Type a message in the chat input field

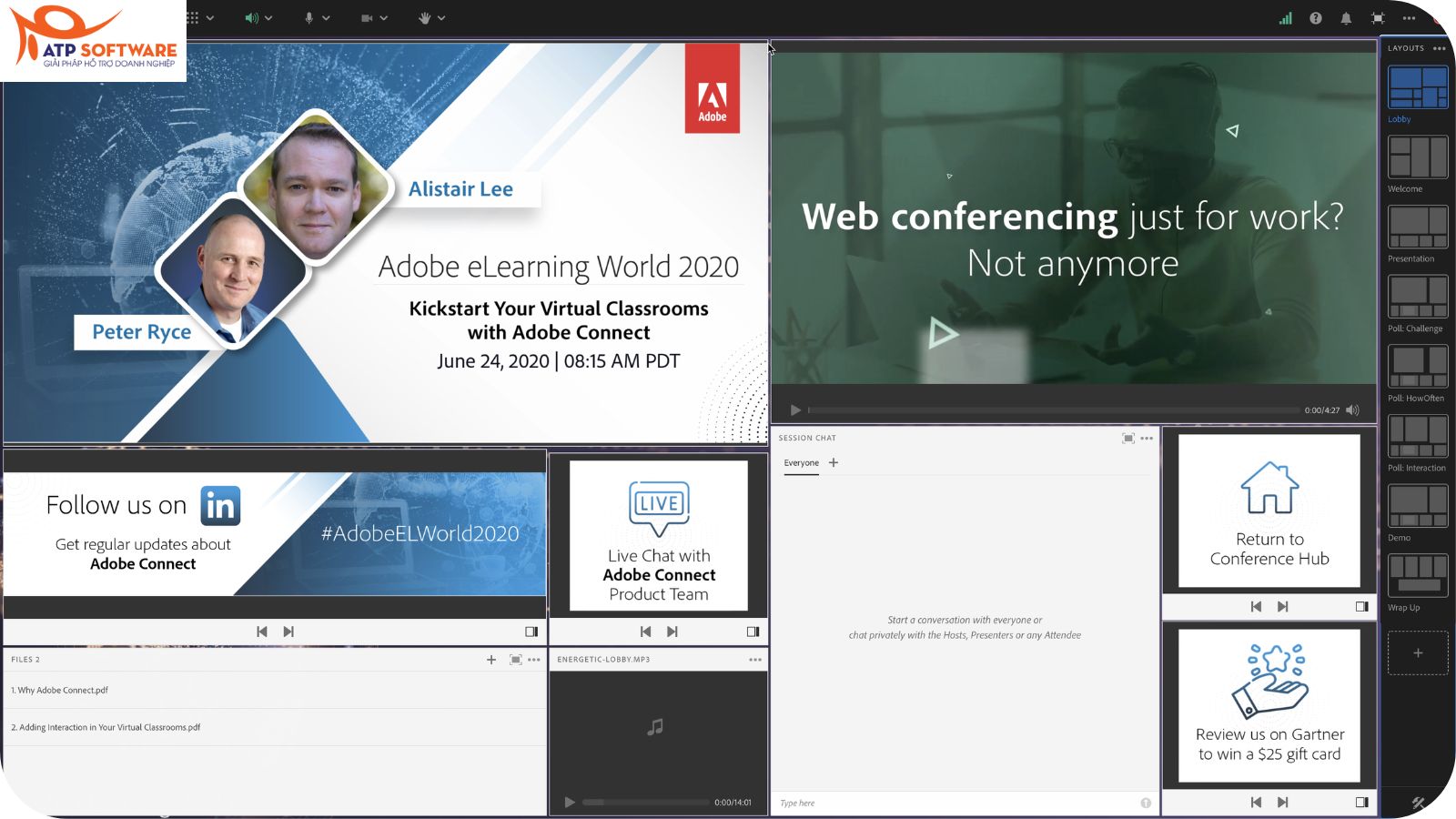point(910,803)
